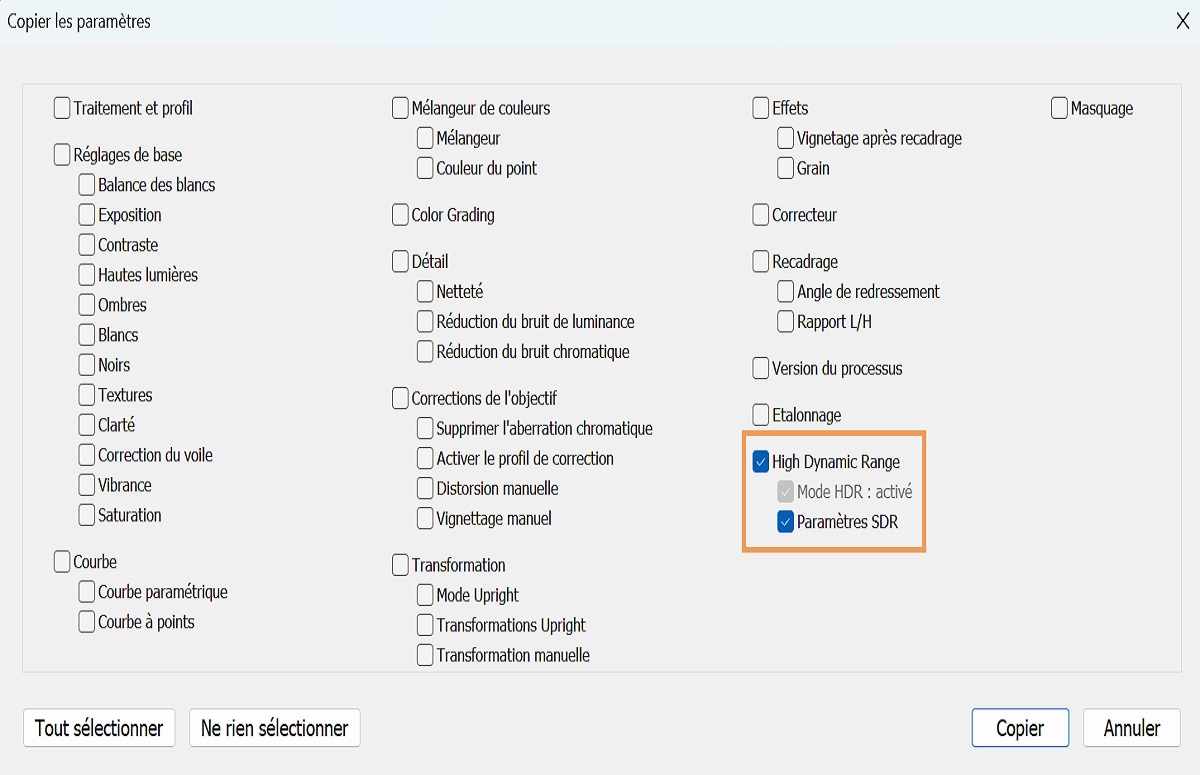
Task: Enable Correction du voile
Action: 86,455
